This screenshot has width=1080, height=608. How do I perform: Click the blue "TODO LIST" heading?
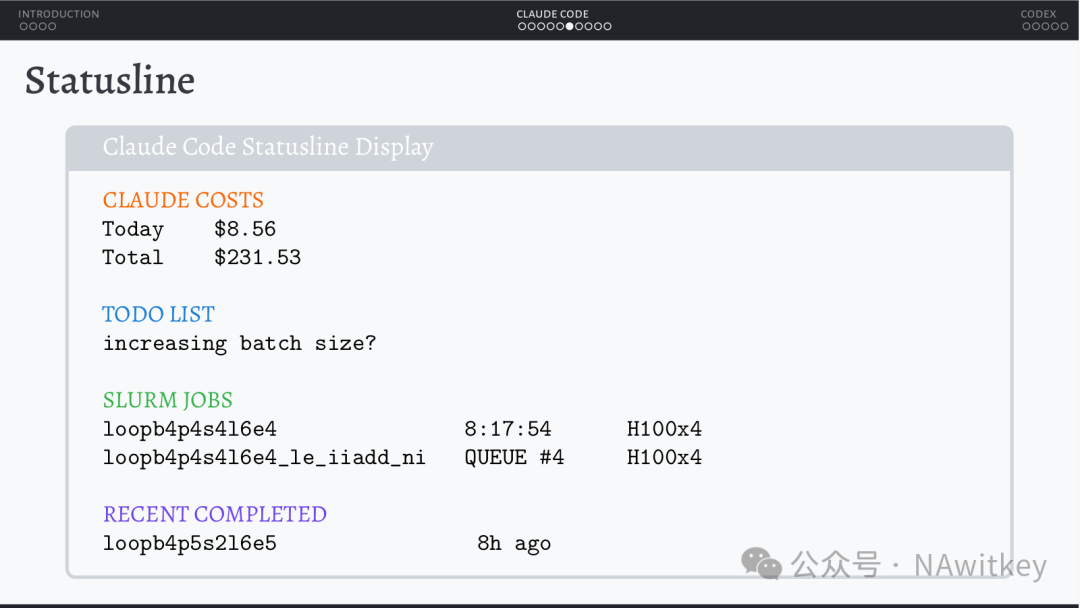pos(158,314)
